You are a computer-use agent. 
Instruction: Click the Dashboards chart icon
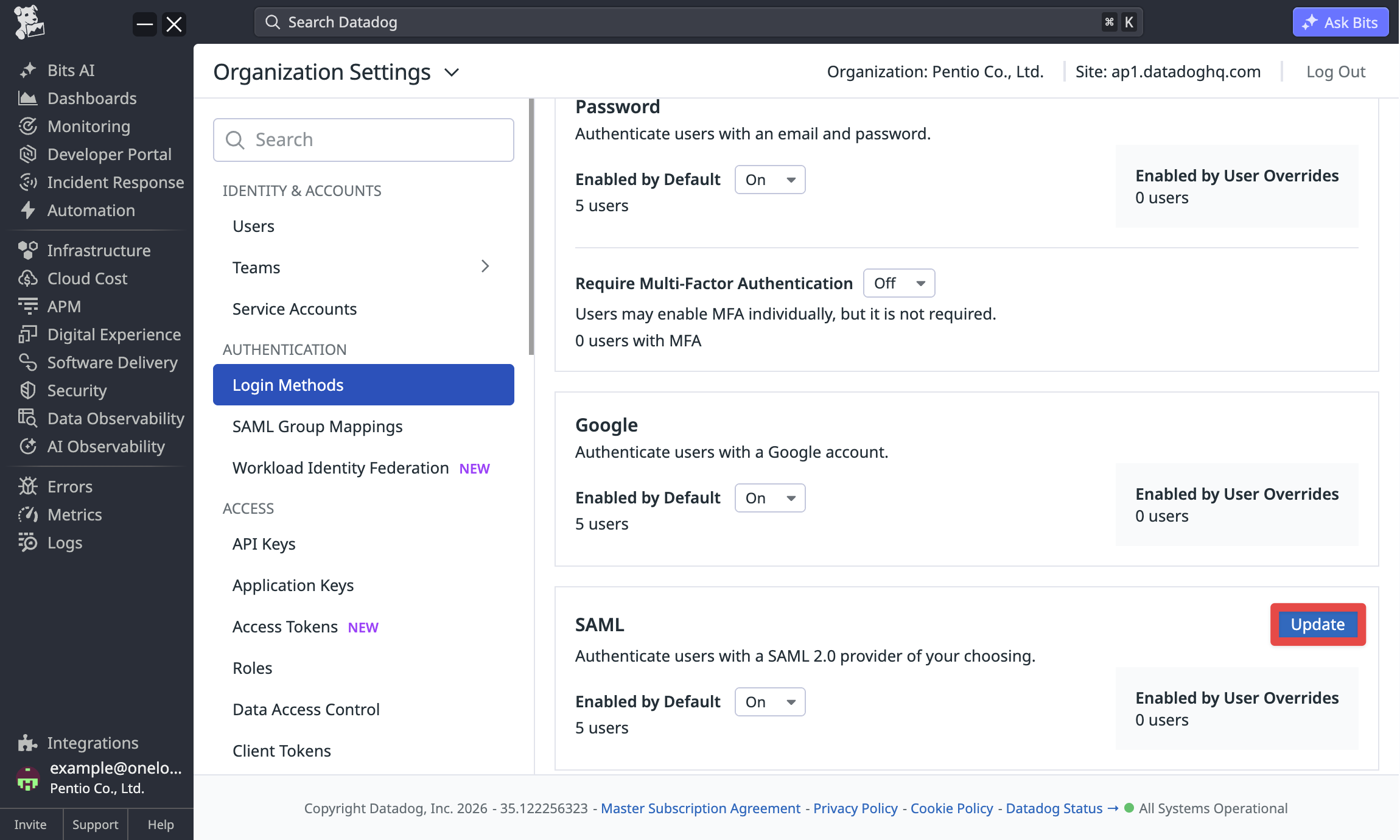tap(28, 99)
